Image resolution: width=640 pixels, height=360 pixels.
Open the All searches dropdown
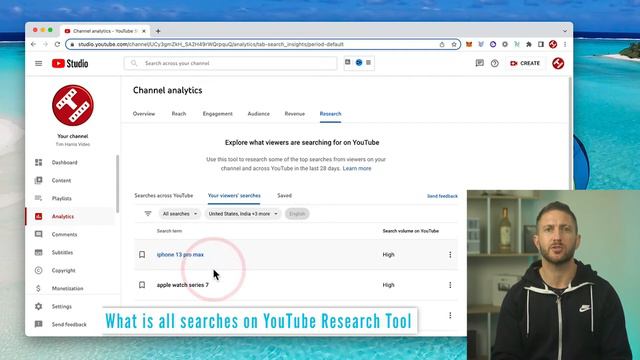pos(180,214)
